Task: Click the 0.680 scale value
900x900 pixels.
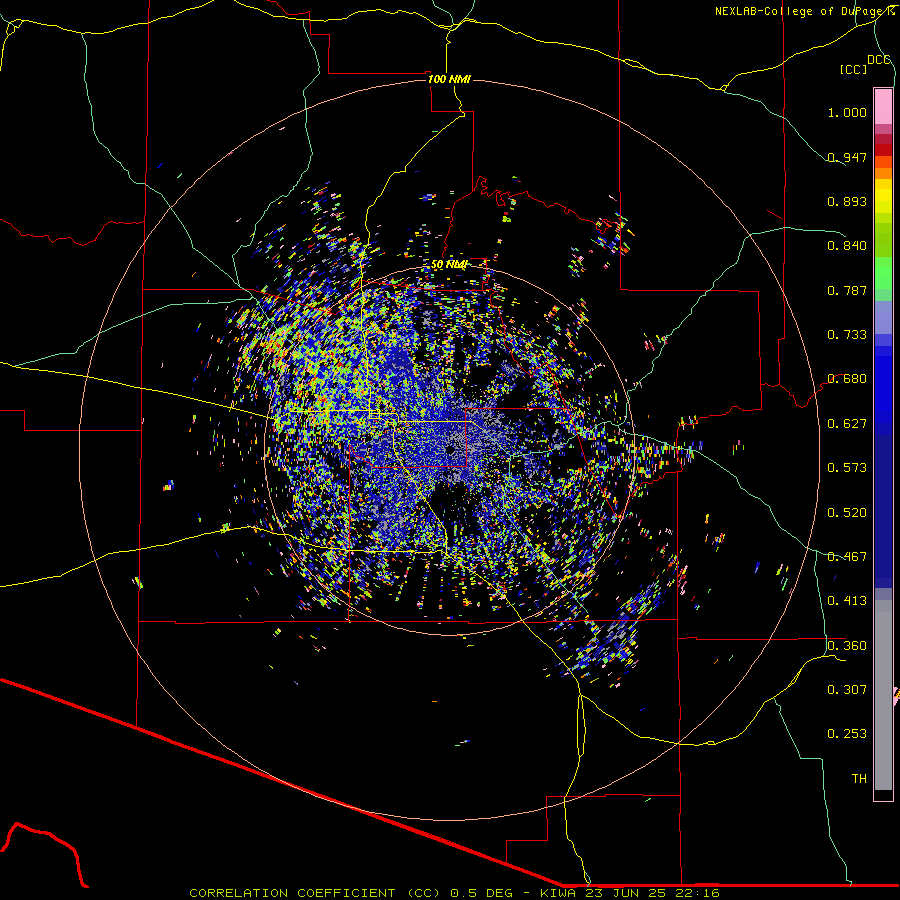Action: (847, 379)
